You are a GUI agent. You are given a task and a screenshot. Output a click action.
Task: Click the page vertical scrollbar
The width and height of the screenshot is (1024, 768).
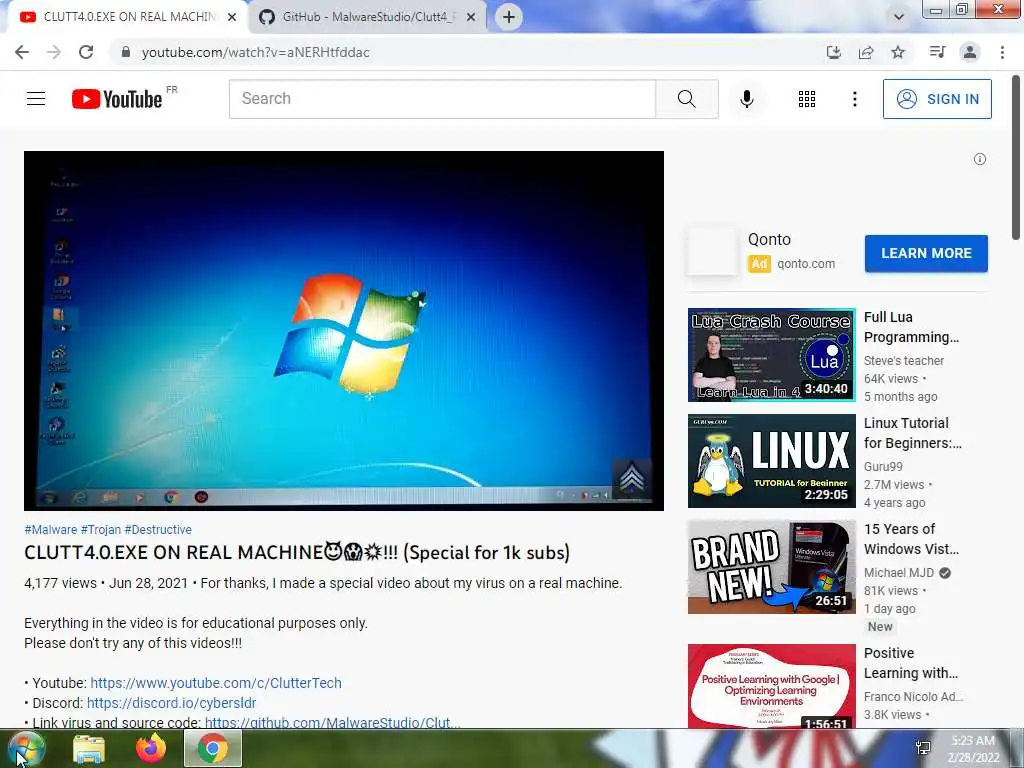point(1016,157)
